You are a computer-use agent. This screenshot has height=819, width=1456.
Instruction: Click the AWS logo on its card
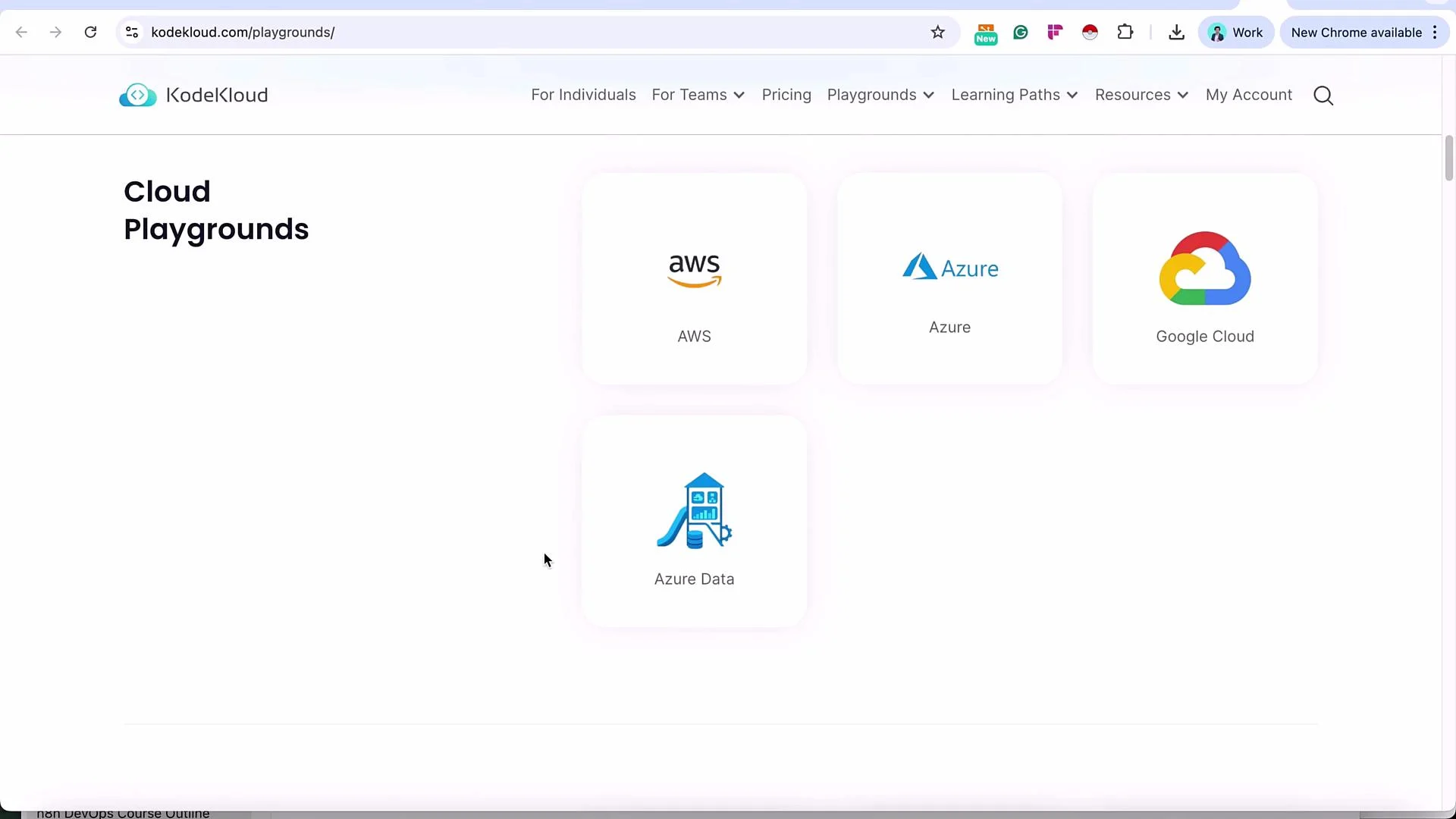[694, 271]
